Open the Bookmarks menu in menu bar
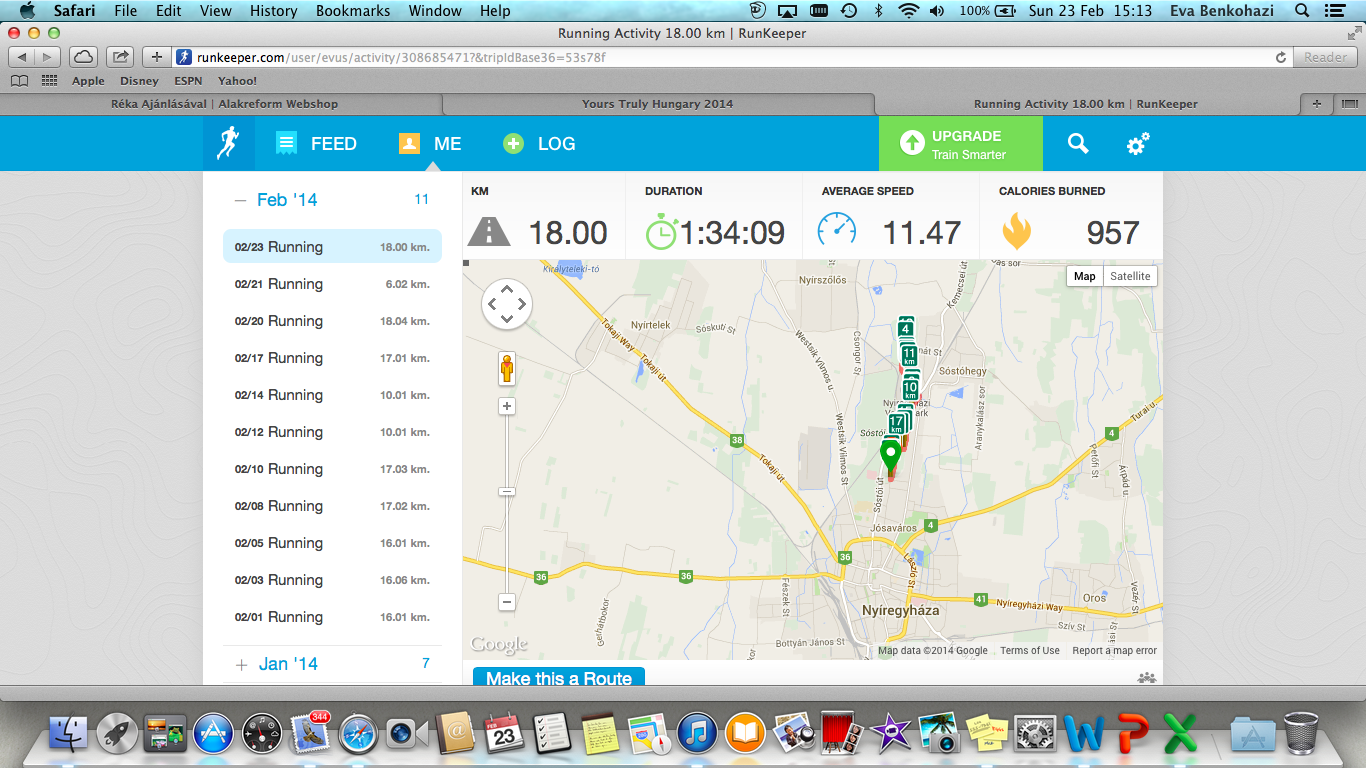This screenshot has width=1366, height=768. (x=353, y=11)
